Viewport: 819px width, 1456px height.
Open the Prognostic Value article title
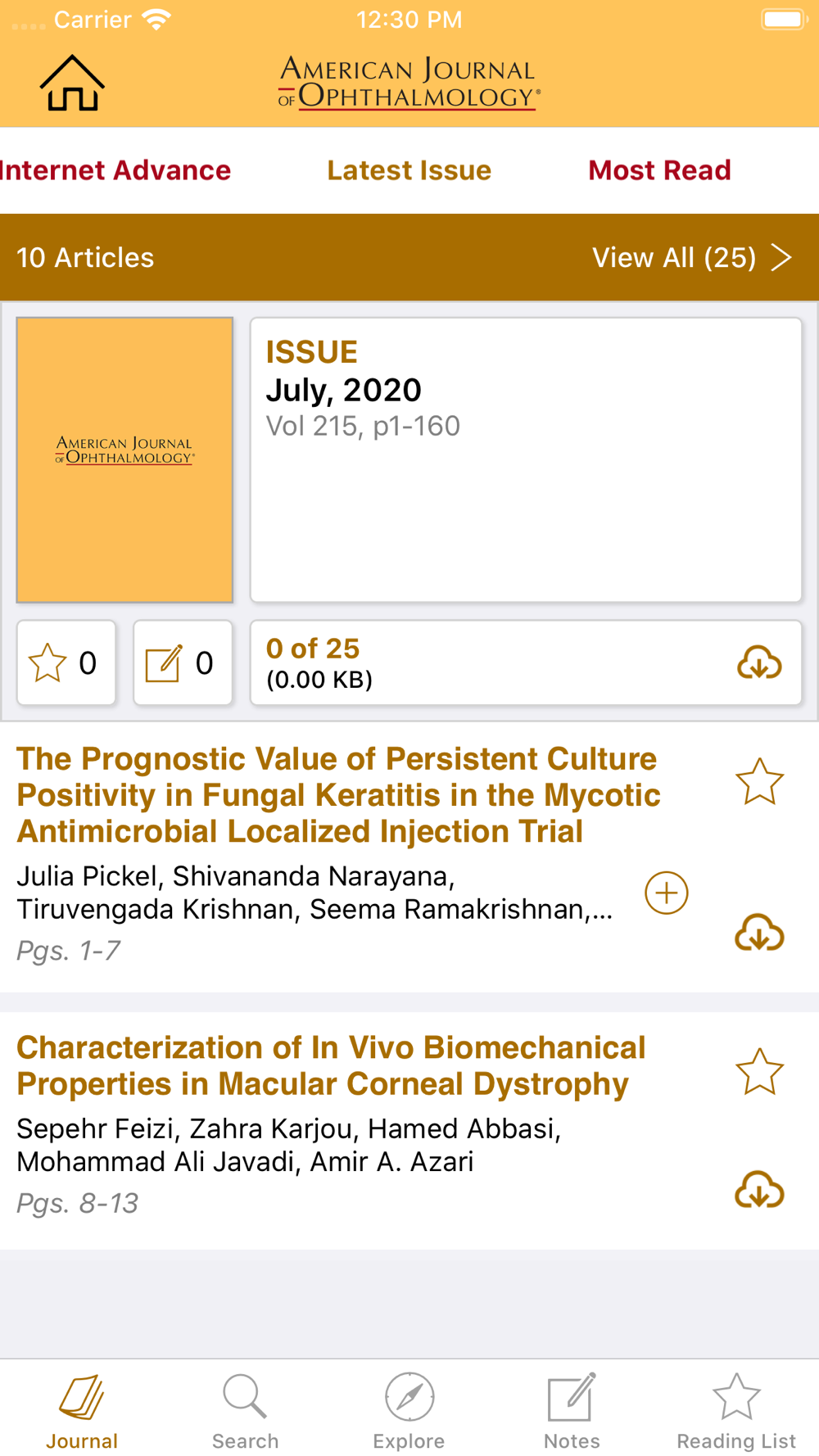click(339, 795)
